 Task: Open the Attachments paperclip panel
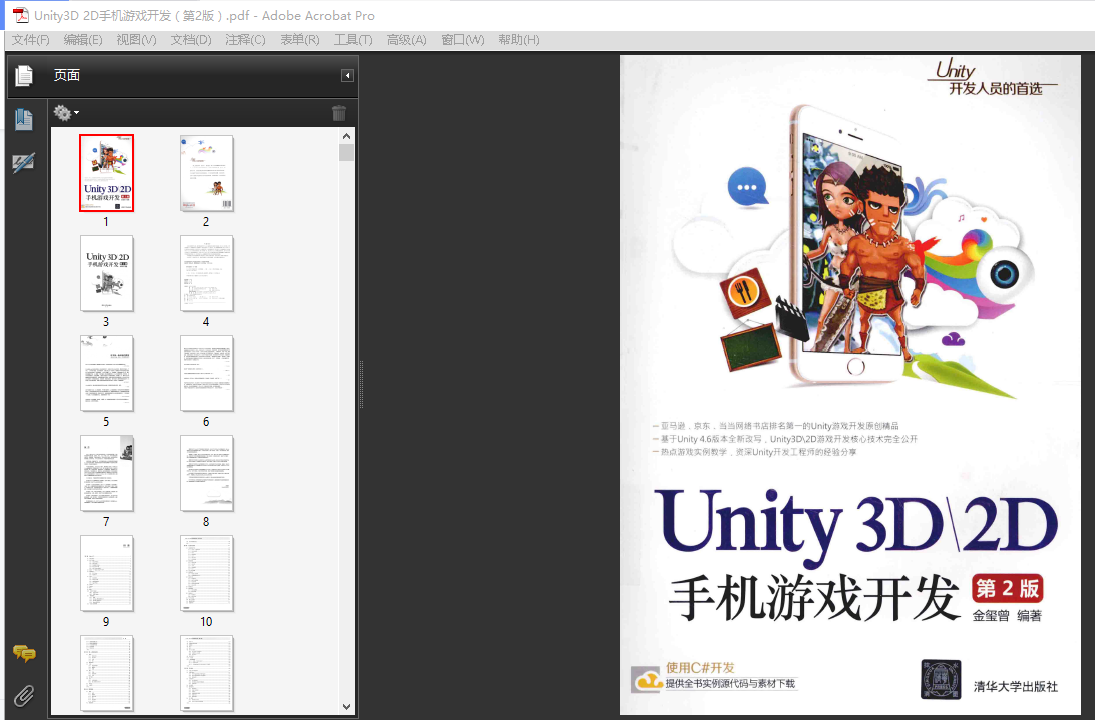tap(24, 696)
